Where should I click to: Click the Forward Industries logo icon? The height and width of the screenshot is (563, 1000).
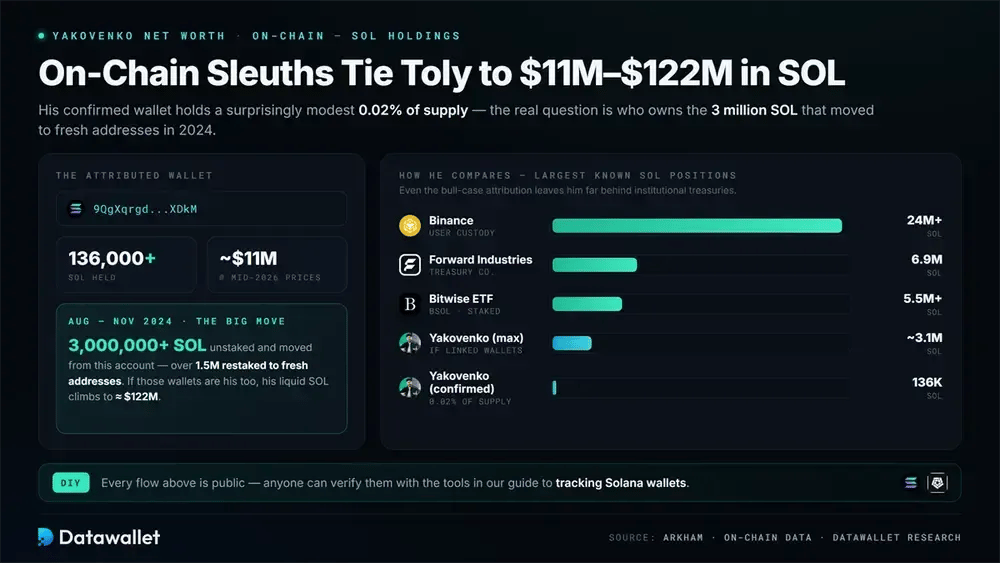pos(410,265)
